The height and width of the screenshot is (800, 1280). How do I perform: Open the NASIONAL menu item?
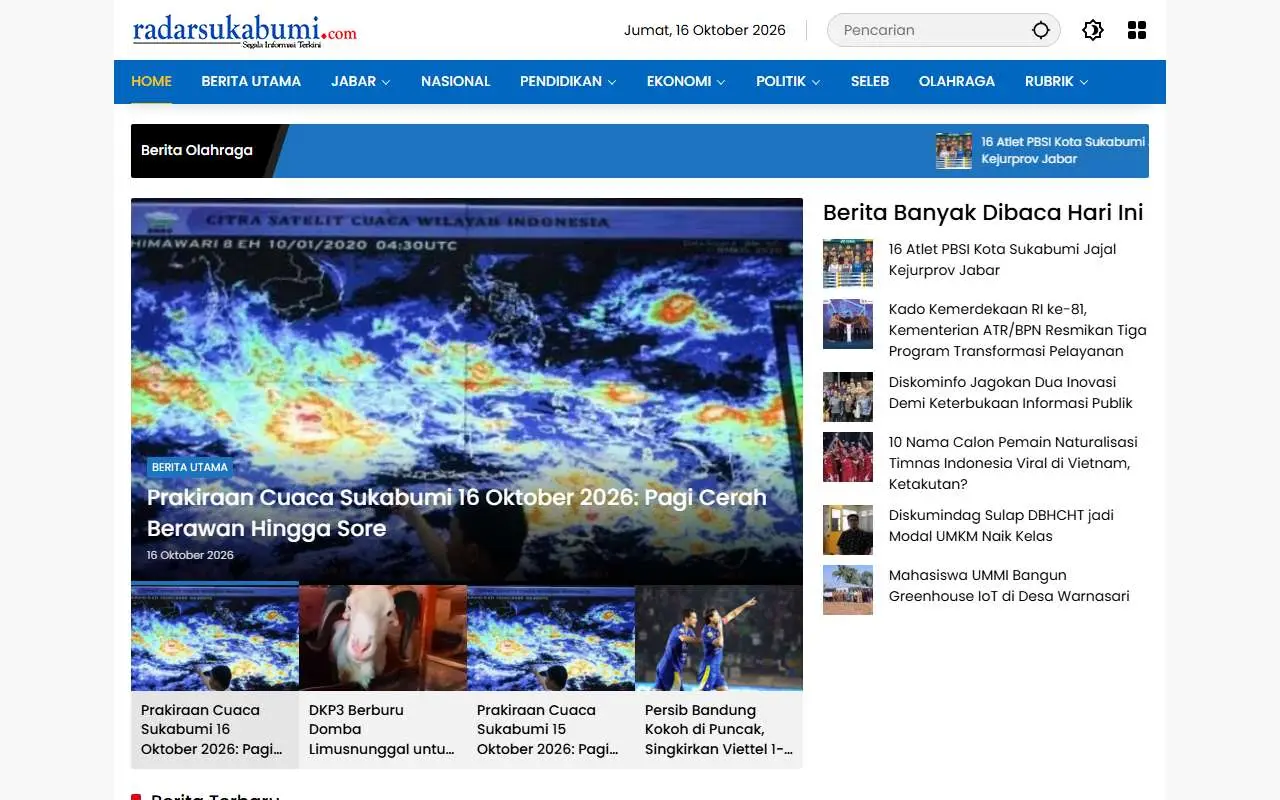(x=455, y=81)
